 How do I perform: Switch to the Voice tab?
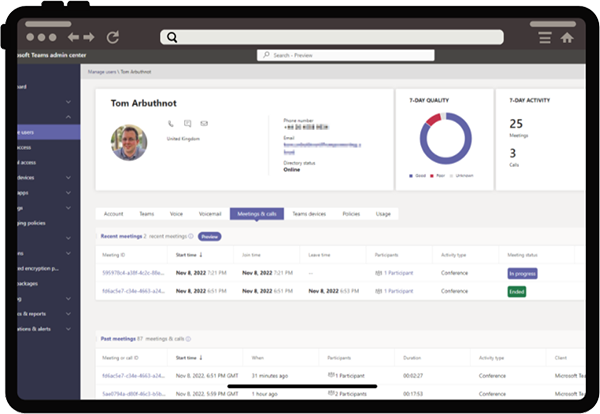pos(176,214)
